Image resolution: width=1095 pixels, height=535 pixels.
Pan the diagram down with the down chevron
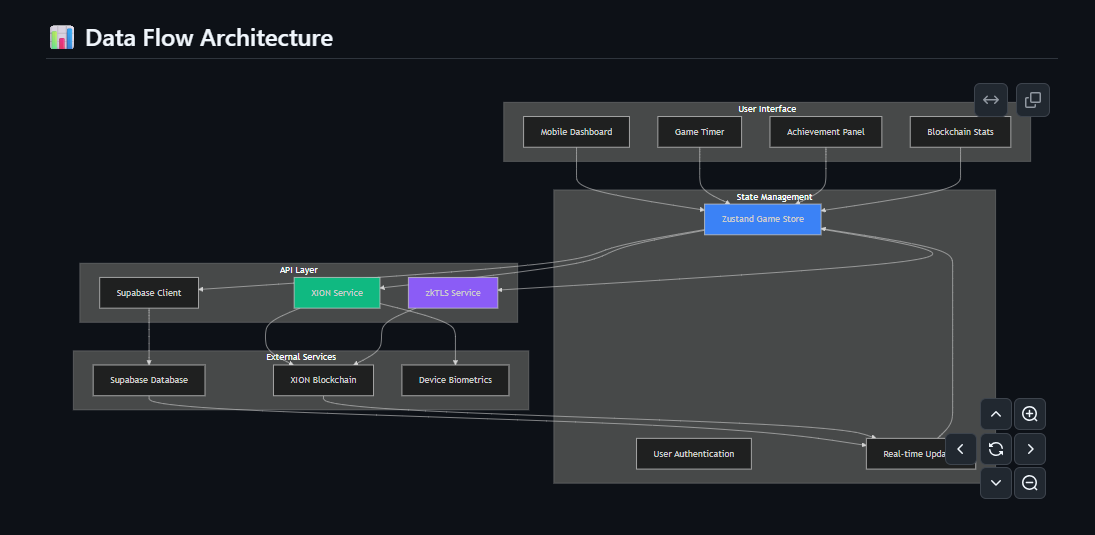[x=996, y=483]
